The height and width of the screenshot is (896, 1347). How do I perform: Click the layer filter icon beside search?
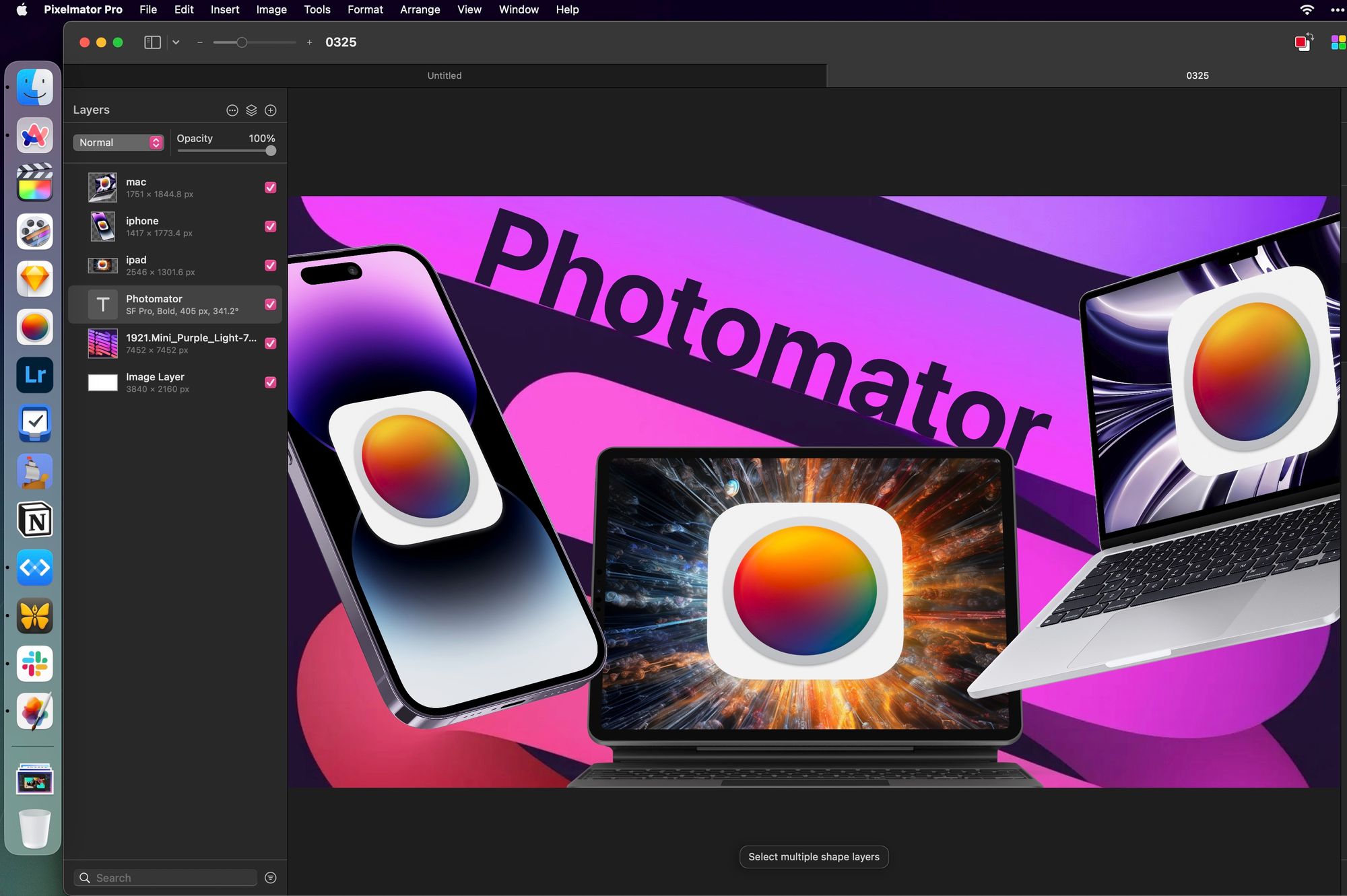(x=271, y=878)
